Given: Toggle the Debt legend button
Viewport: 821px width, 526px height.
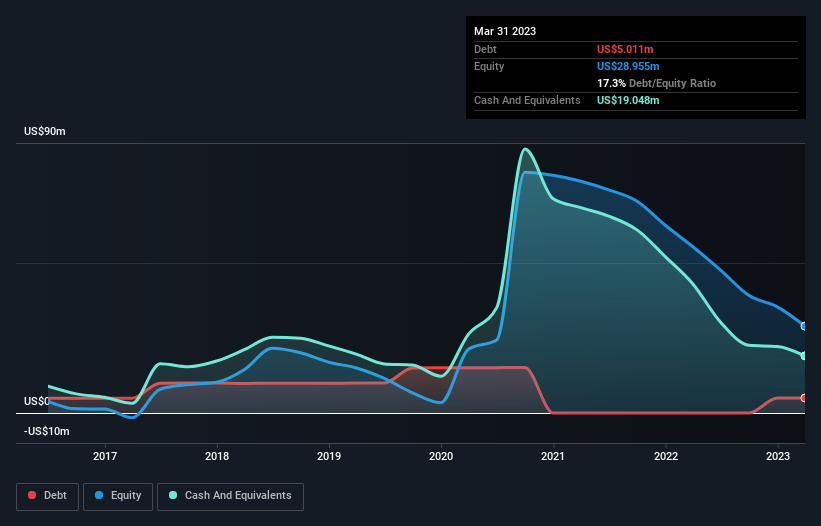Looking at the screenshot, I should (47, 496).
